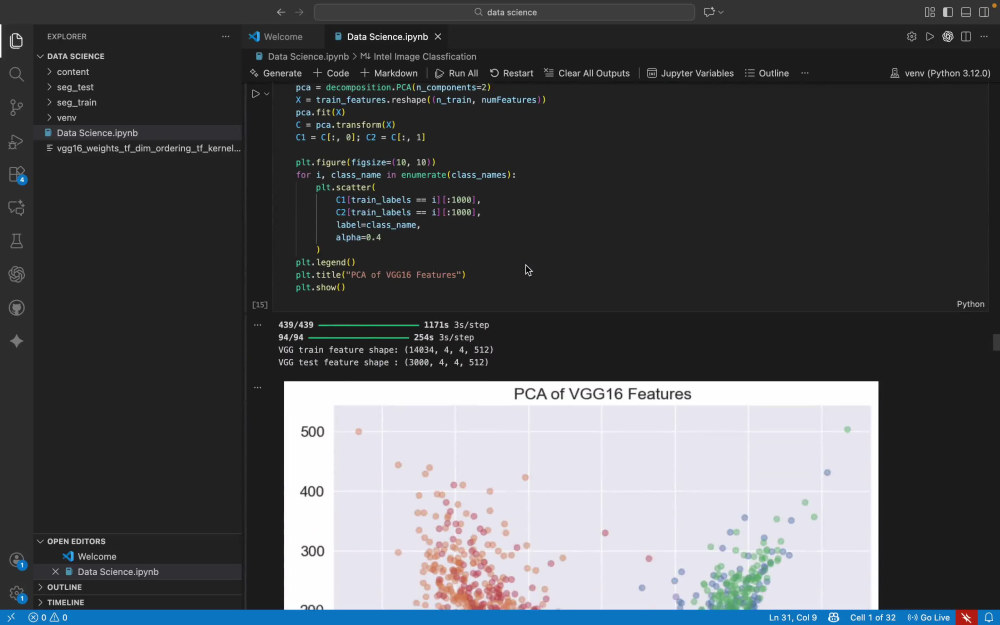Open notifications bell in status bar
The height and width of the screenshot is (625, 1000).
pyautogui.click(x=989, y=617)
